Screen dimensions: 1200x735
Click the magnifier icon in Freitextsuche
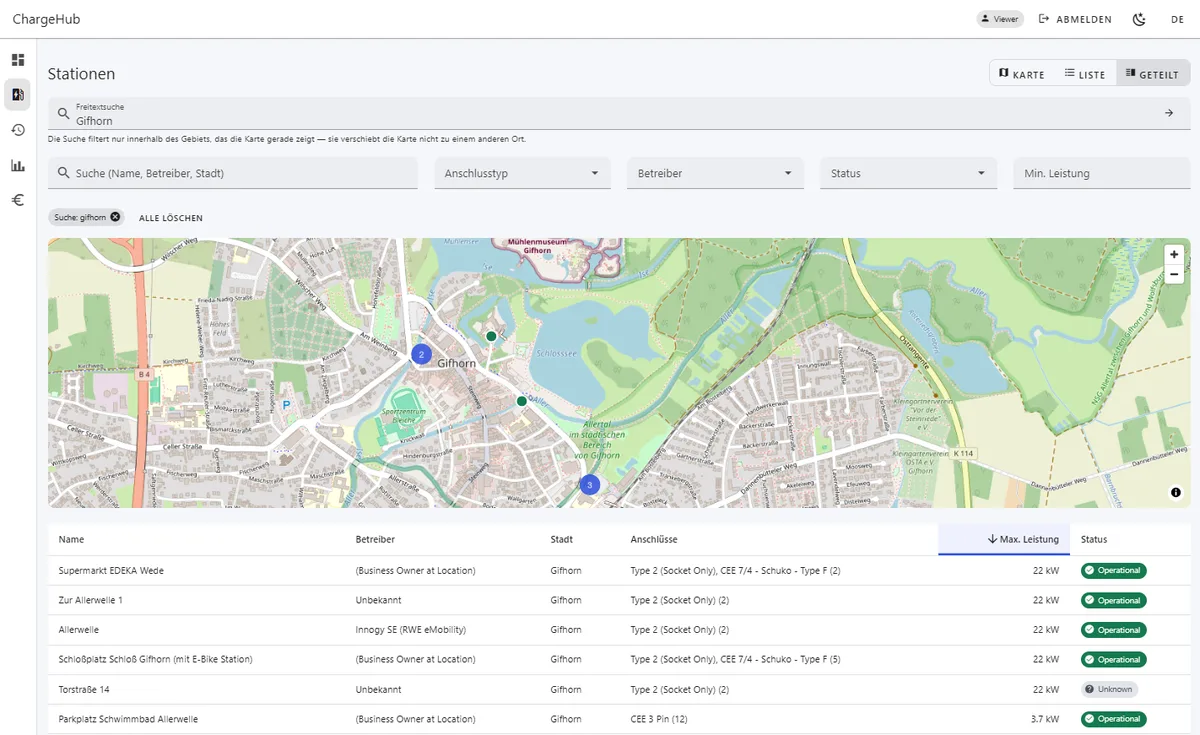63,114
